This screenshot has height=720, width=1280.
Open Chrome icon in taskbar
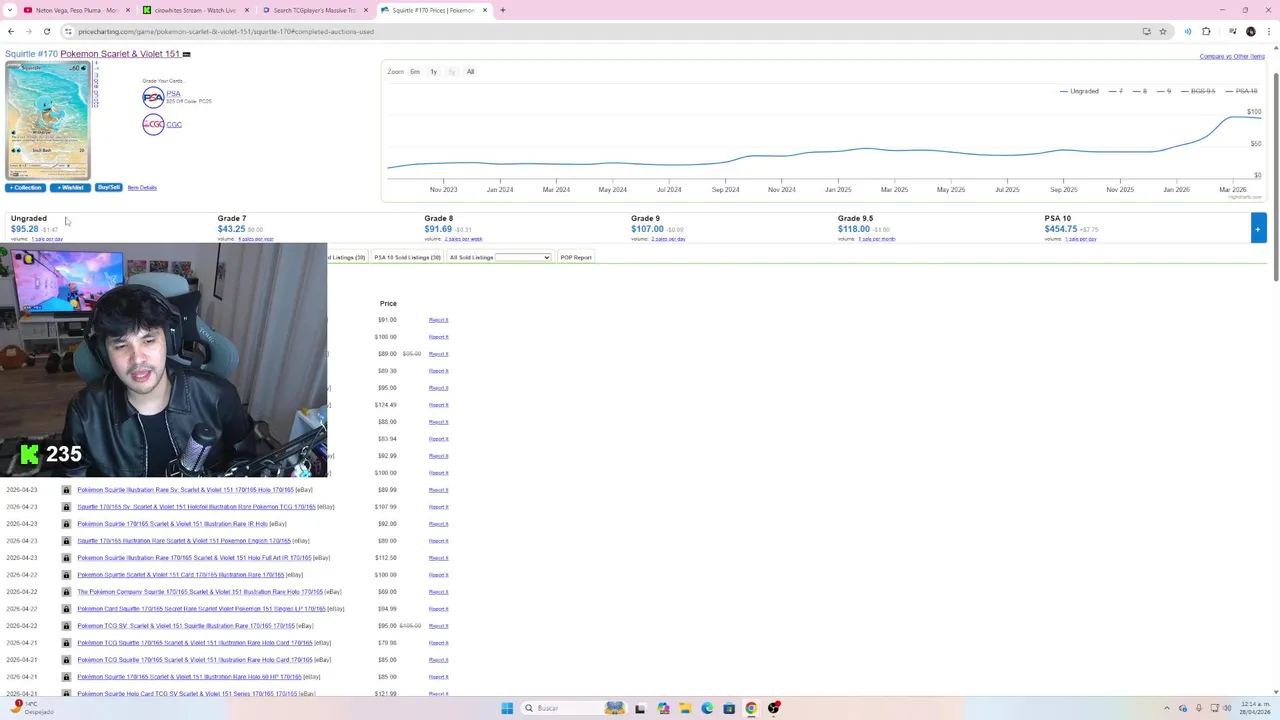tap(751, 708)
